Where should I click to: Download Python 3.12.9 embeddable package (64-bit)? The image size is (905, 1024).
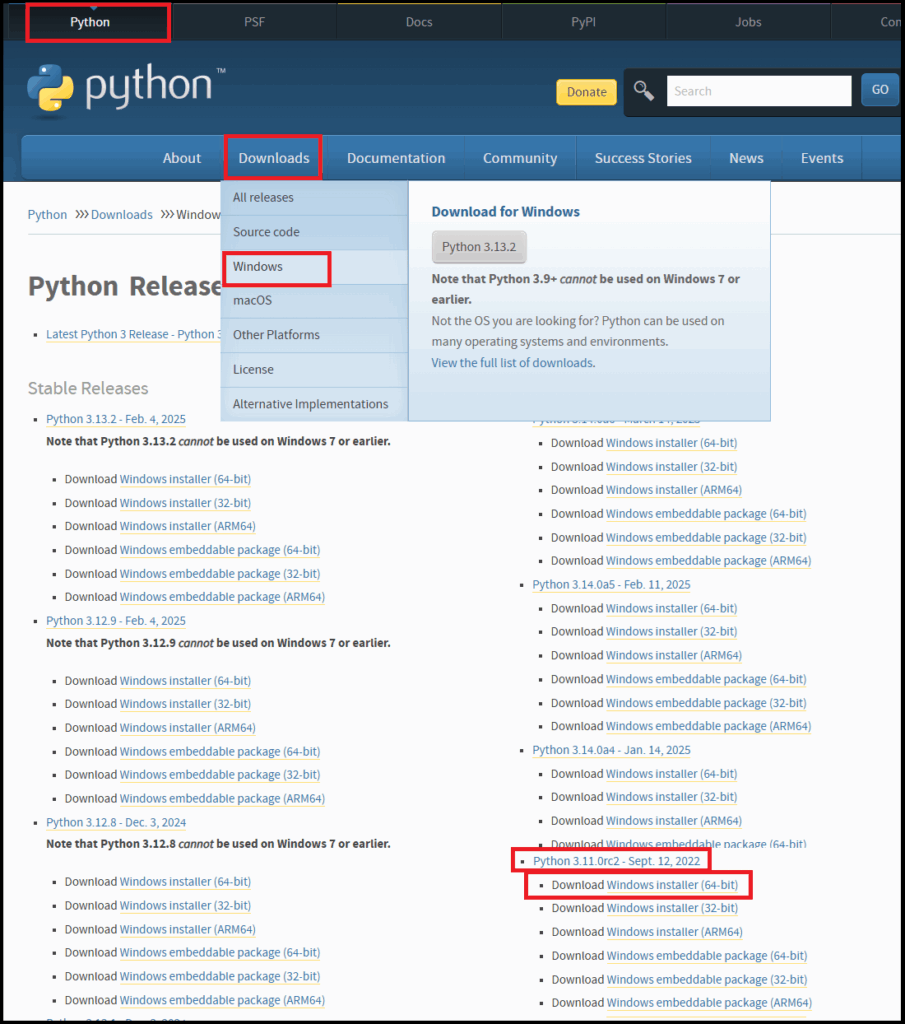[x=219, y=752]
